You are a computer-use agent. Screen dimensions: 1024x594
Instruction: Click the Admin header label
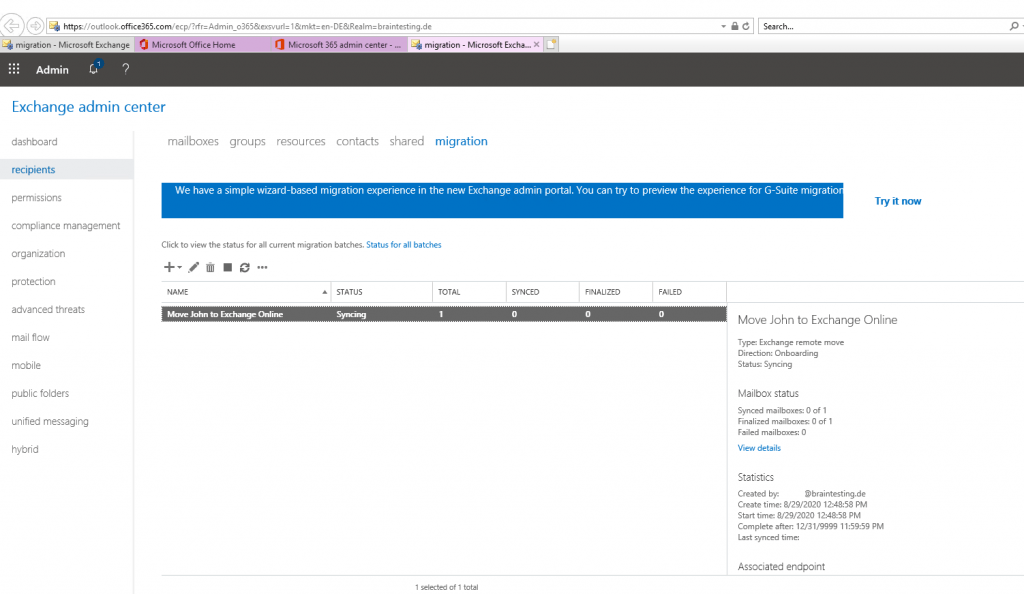[52, 69]
